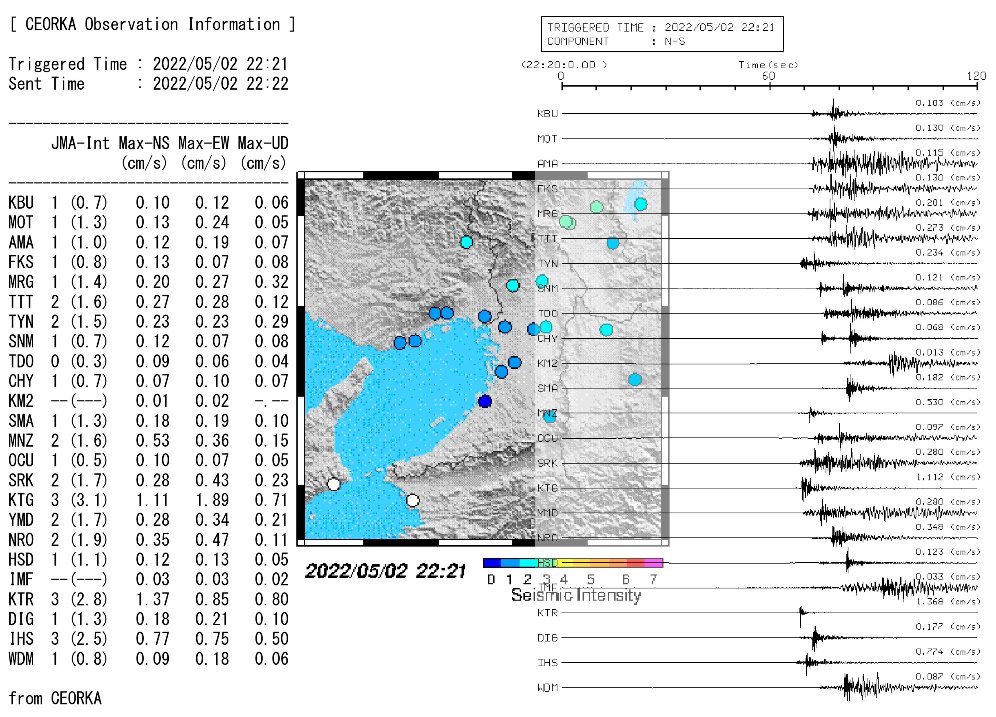Click the '3 (2.8)' intensity value for KTR
The width and height of the screenshot is (996, 717).
79,599
